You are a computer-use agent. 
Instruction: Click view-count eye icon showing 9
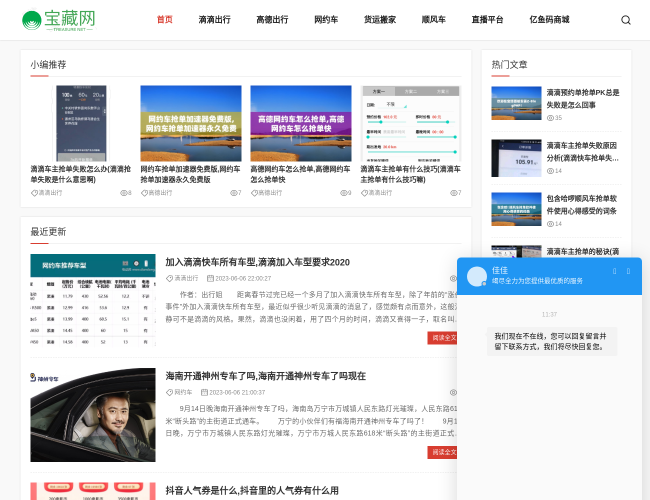pyautogui.click(x=343, y=193)
